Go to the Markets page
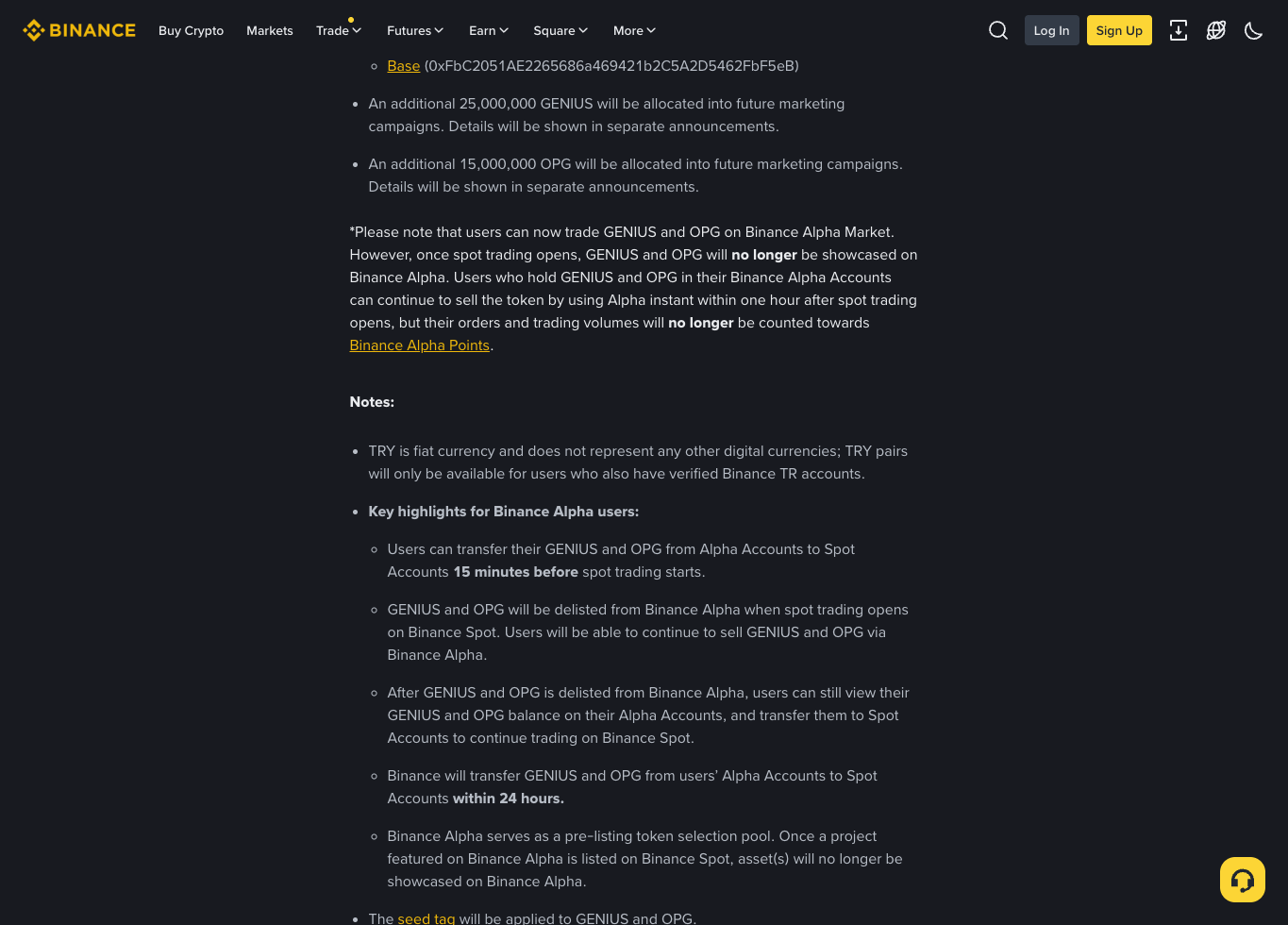 coord(270,30)
